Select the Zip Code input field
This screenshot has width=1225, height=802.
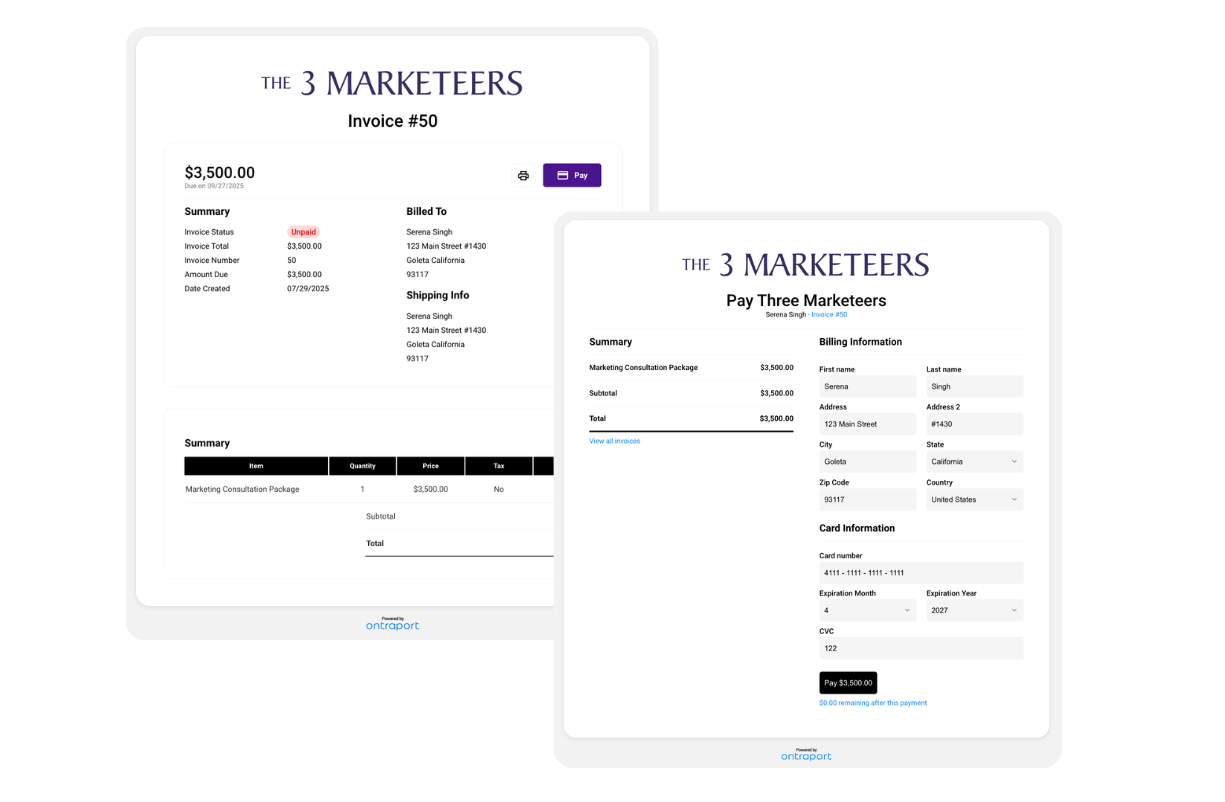(866, 500)
